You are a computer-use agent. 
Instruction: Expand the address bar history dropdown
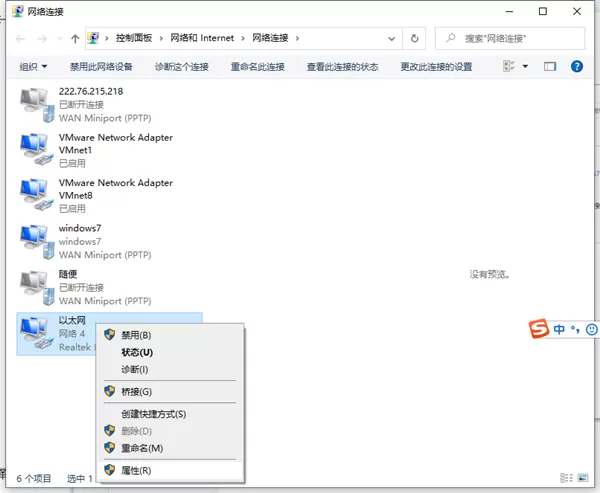391,38
